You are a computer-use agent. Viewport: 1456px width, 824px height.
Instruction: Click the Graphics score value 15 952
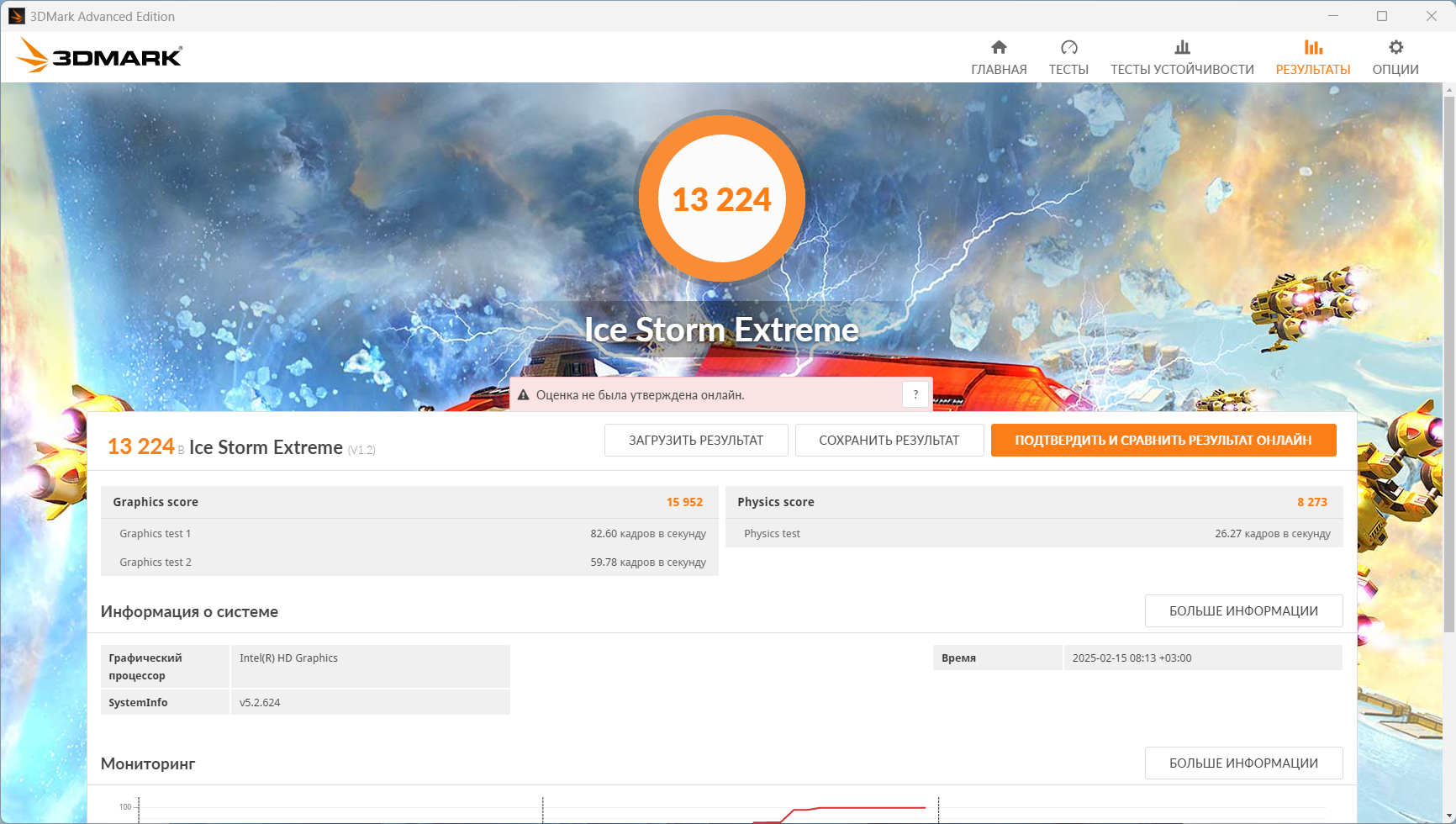[684, 502]
